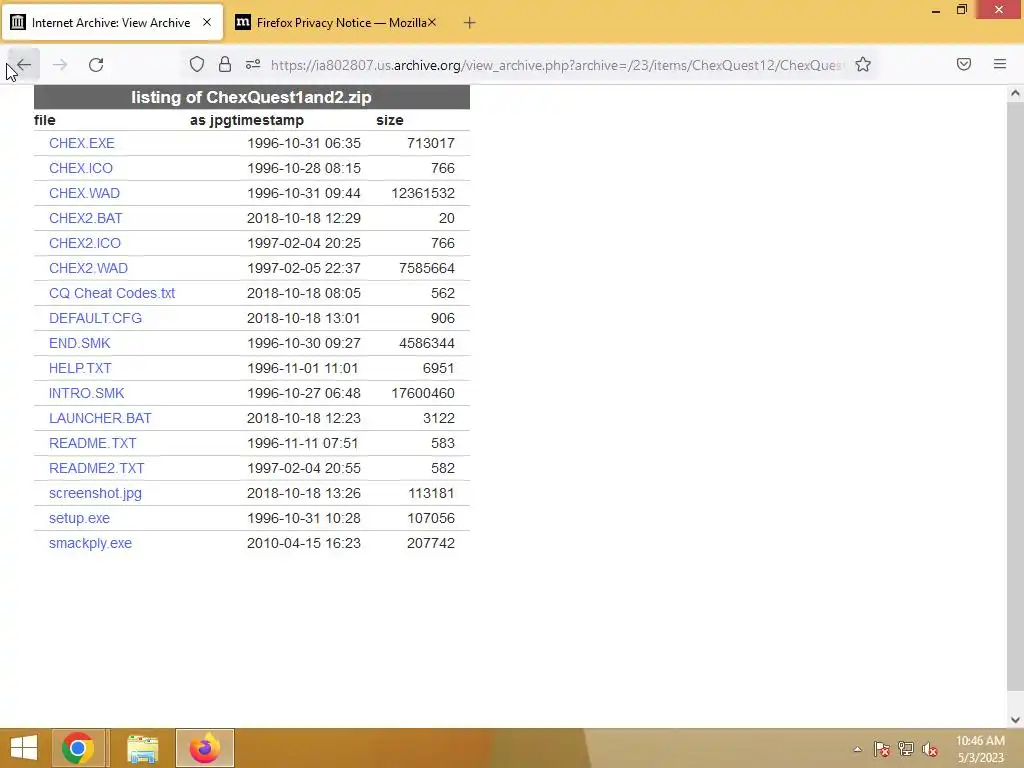Open the screenshot.jpg file link
The width and height of the screenshot is (1024, 768).
click(x=95, y=493)
